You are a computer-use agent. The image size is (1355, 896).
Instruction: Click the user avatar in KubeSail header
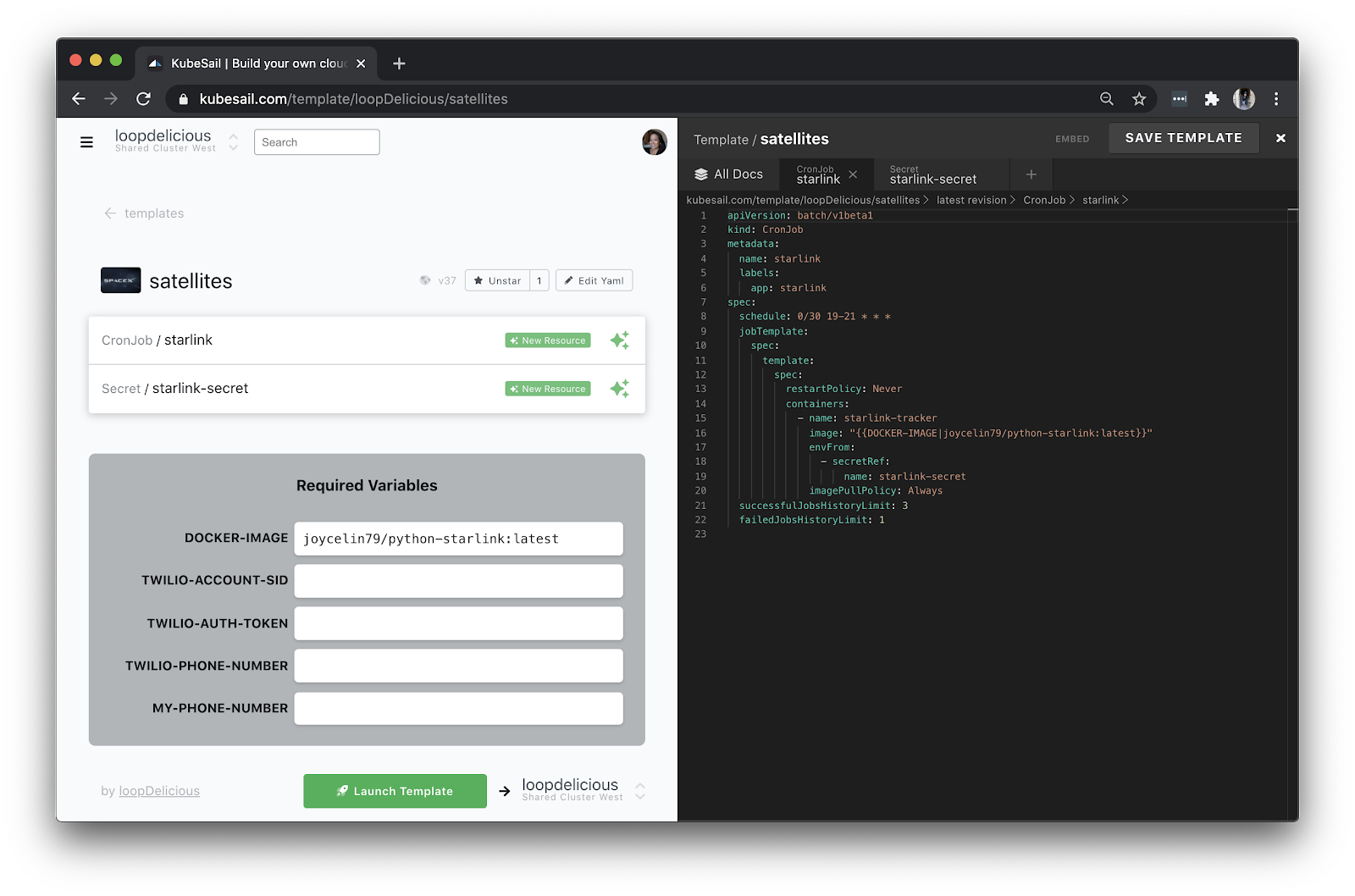[x=655, y=142]
